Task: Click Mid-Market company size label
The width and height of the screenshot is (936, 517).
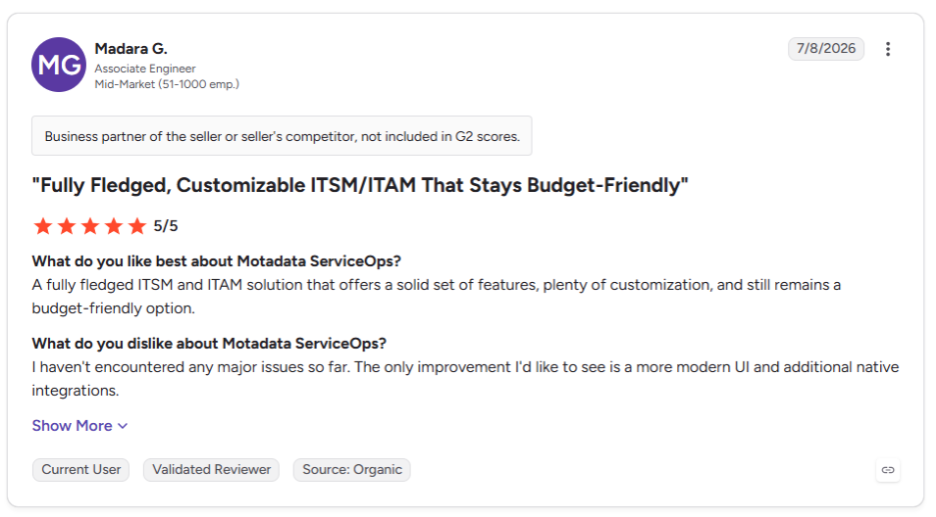Action: click(x=167, y=84)
